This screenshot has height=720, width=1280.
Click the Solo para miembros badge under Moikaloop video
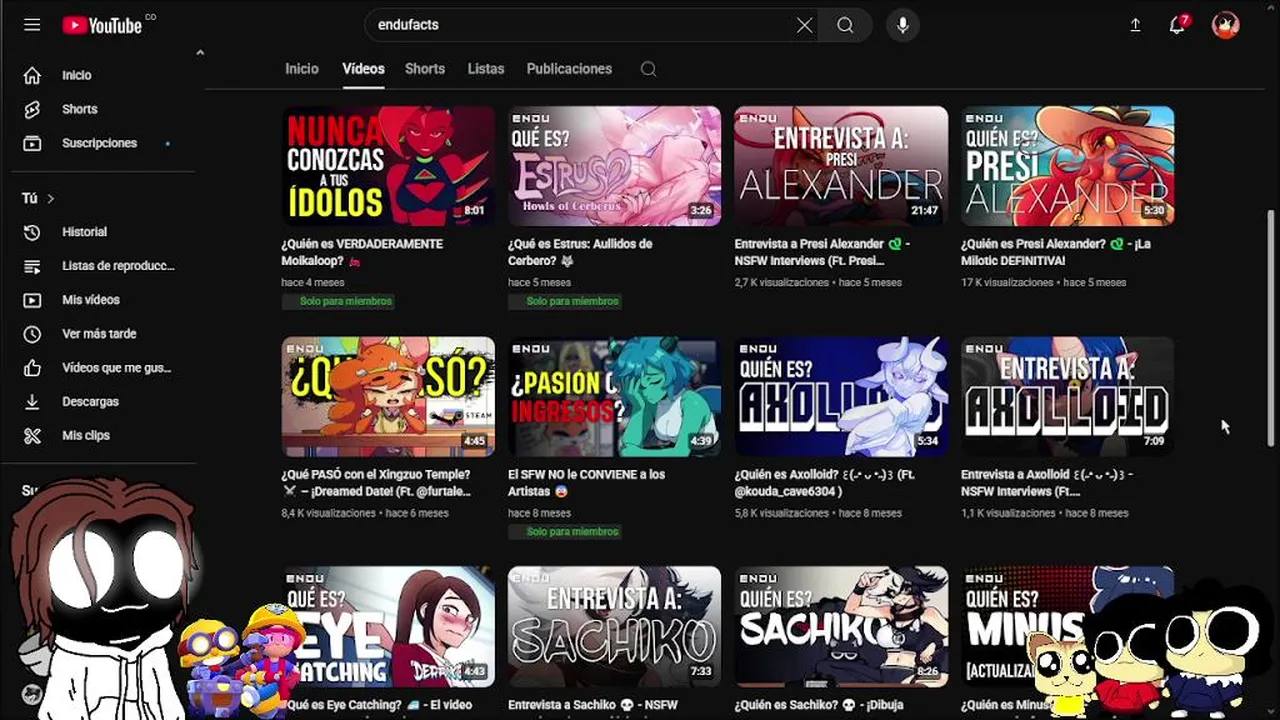[338, 301]
